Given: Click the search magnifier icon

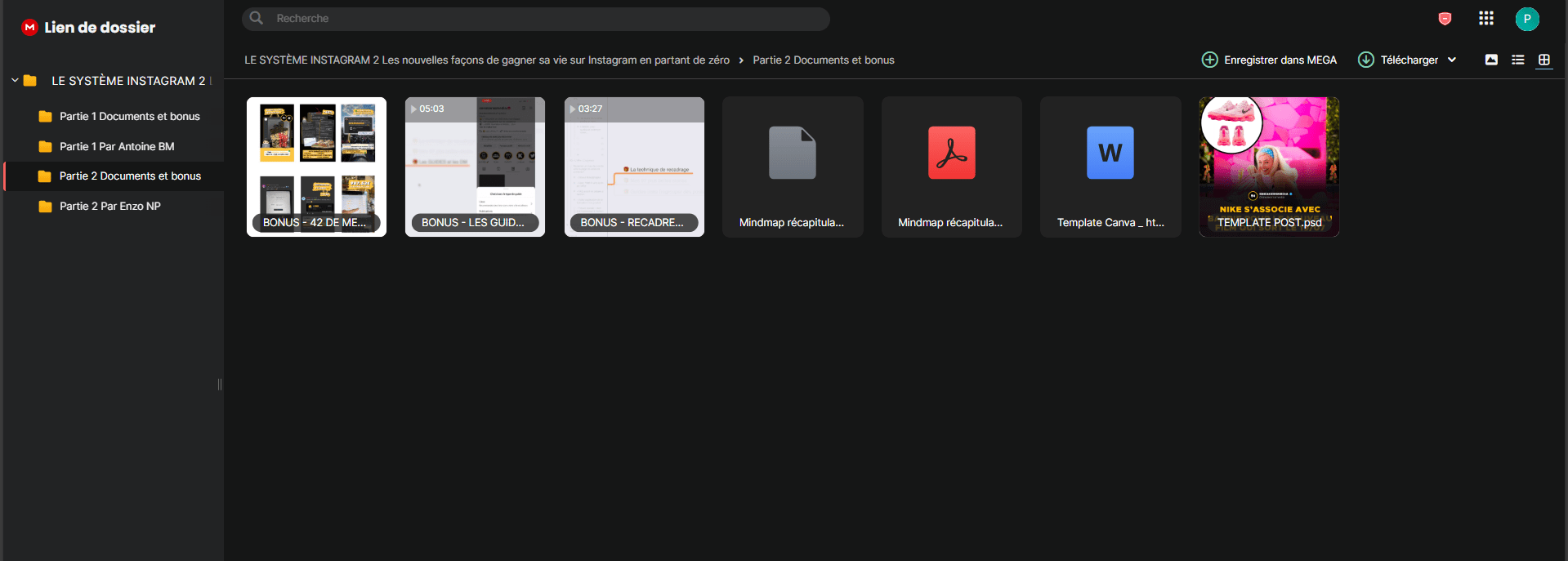Looking at the screenshot, I should [x=257, y=18].
